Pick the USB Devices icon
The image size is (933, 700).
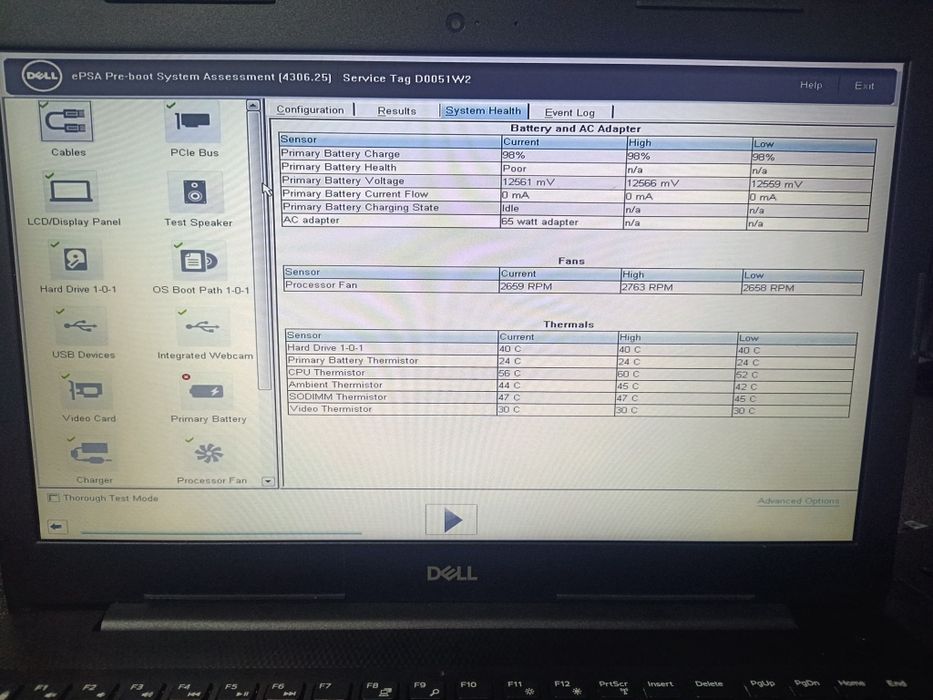pyautogui.click(x=80, y=326)
